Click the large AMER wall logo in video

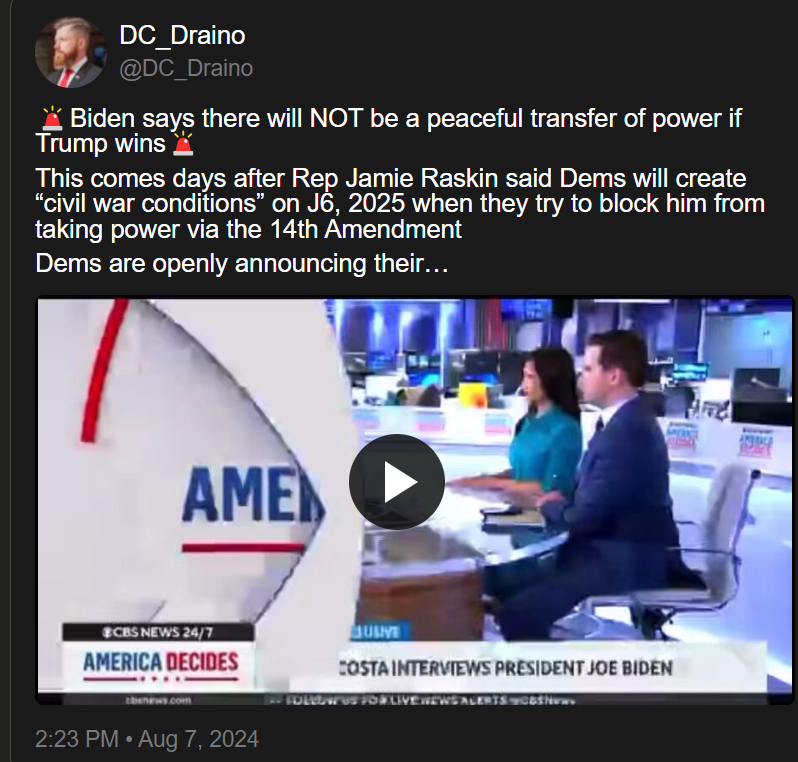(x=253, y=494)
